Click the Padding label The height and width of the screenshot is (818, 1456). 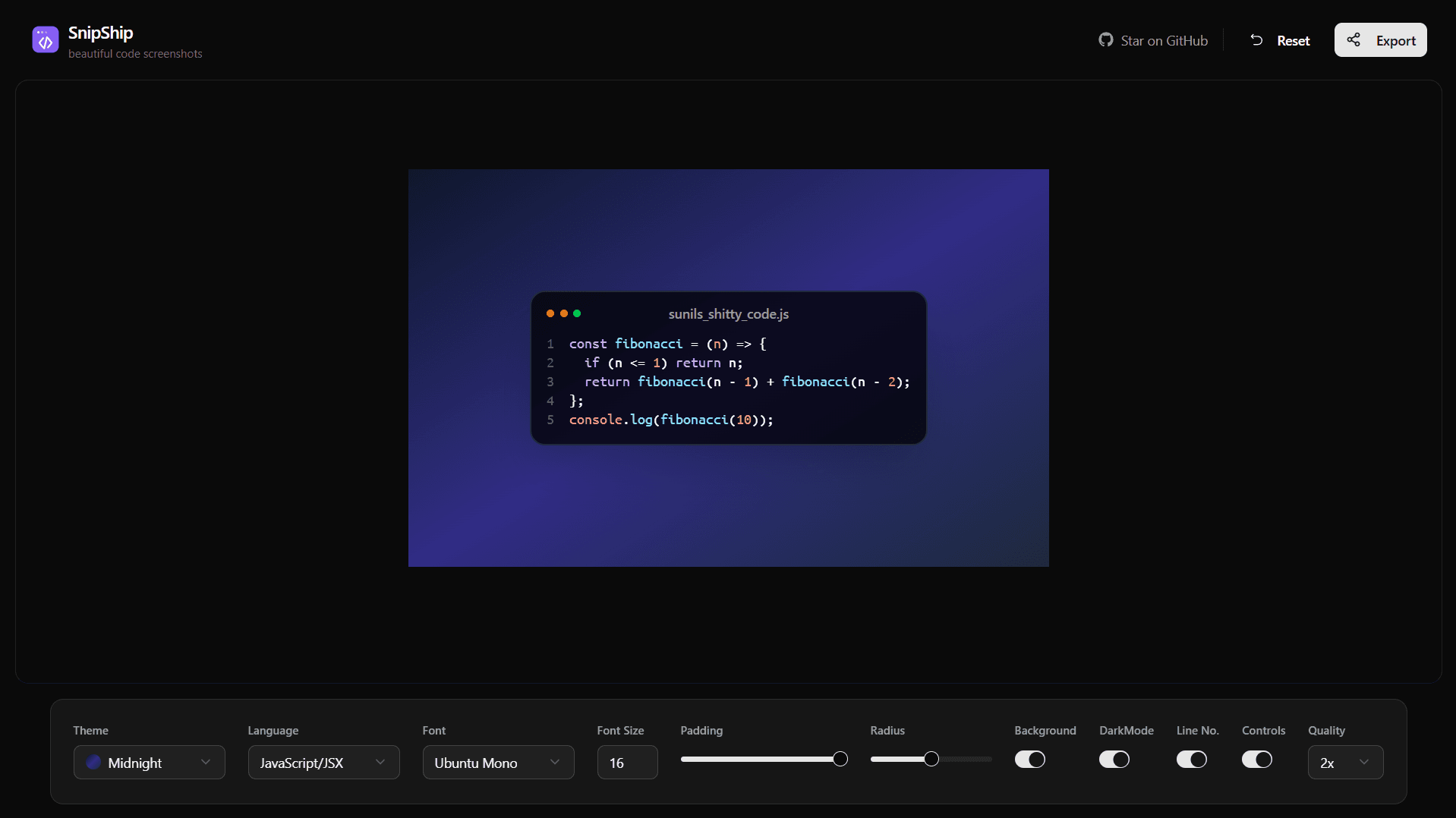701,731
